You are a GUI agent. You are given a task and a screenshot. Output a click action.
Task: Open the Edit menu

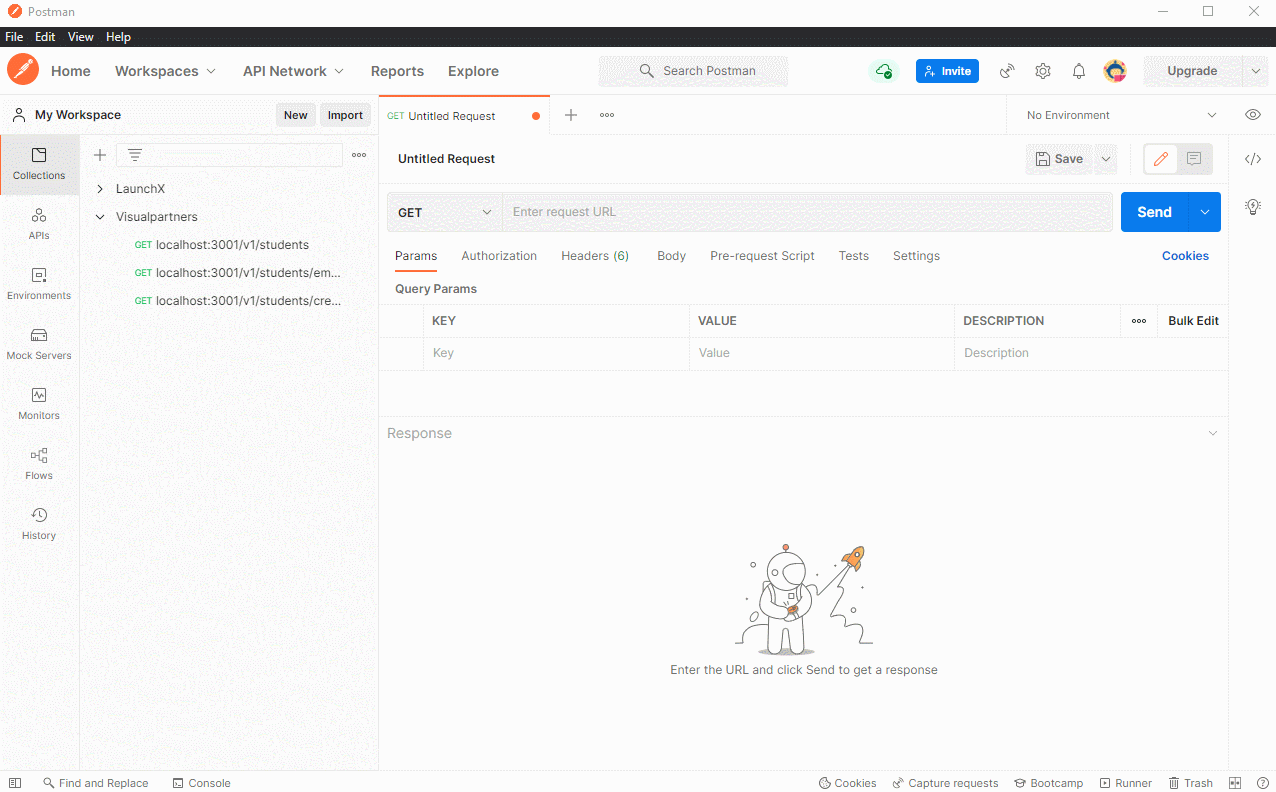click(45, 37)
